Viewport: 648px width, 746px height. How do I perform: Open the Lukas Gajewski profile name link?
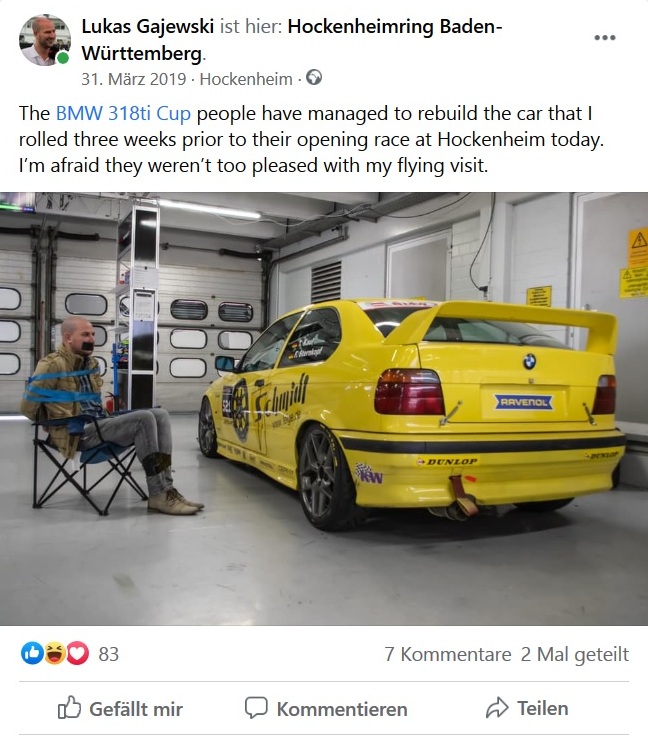pos(147,26)
